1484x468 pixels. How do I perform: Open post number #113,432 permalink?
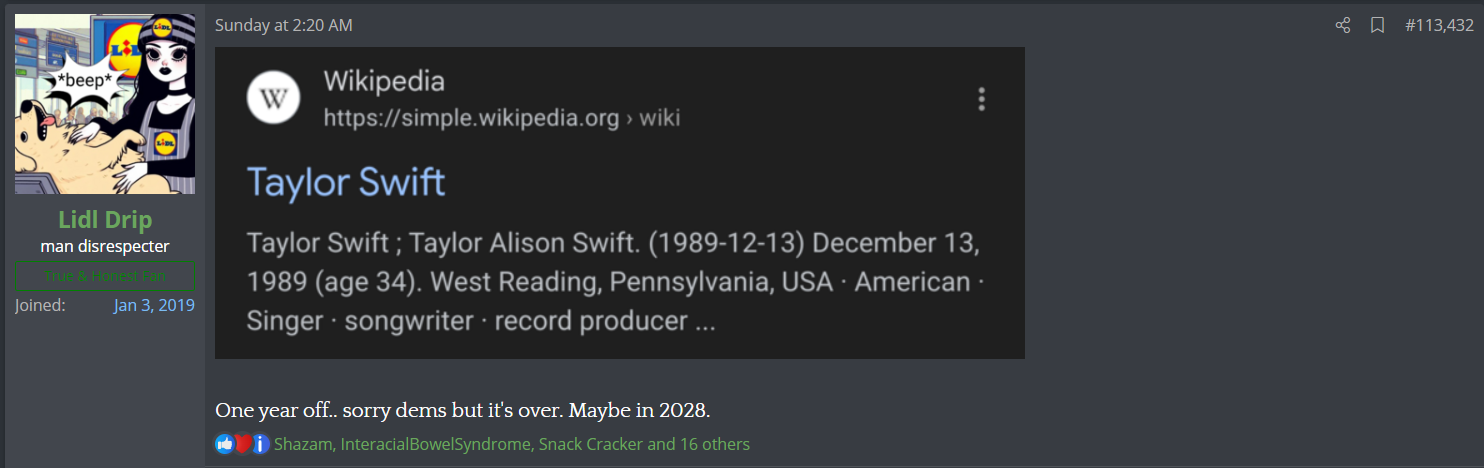tap(1439, 26)
